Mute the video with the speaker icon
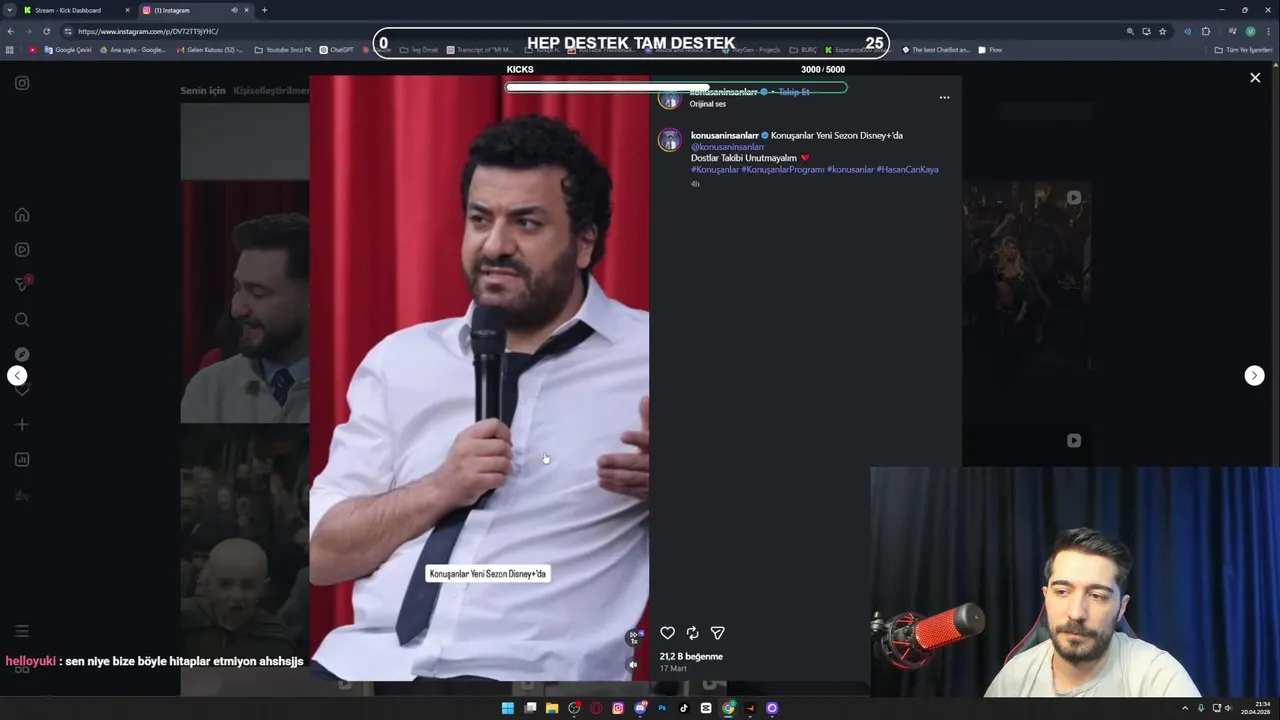Screen dimensions: 1280x720 click(633, 665)
